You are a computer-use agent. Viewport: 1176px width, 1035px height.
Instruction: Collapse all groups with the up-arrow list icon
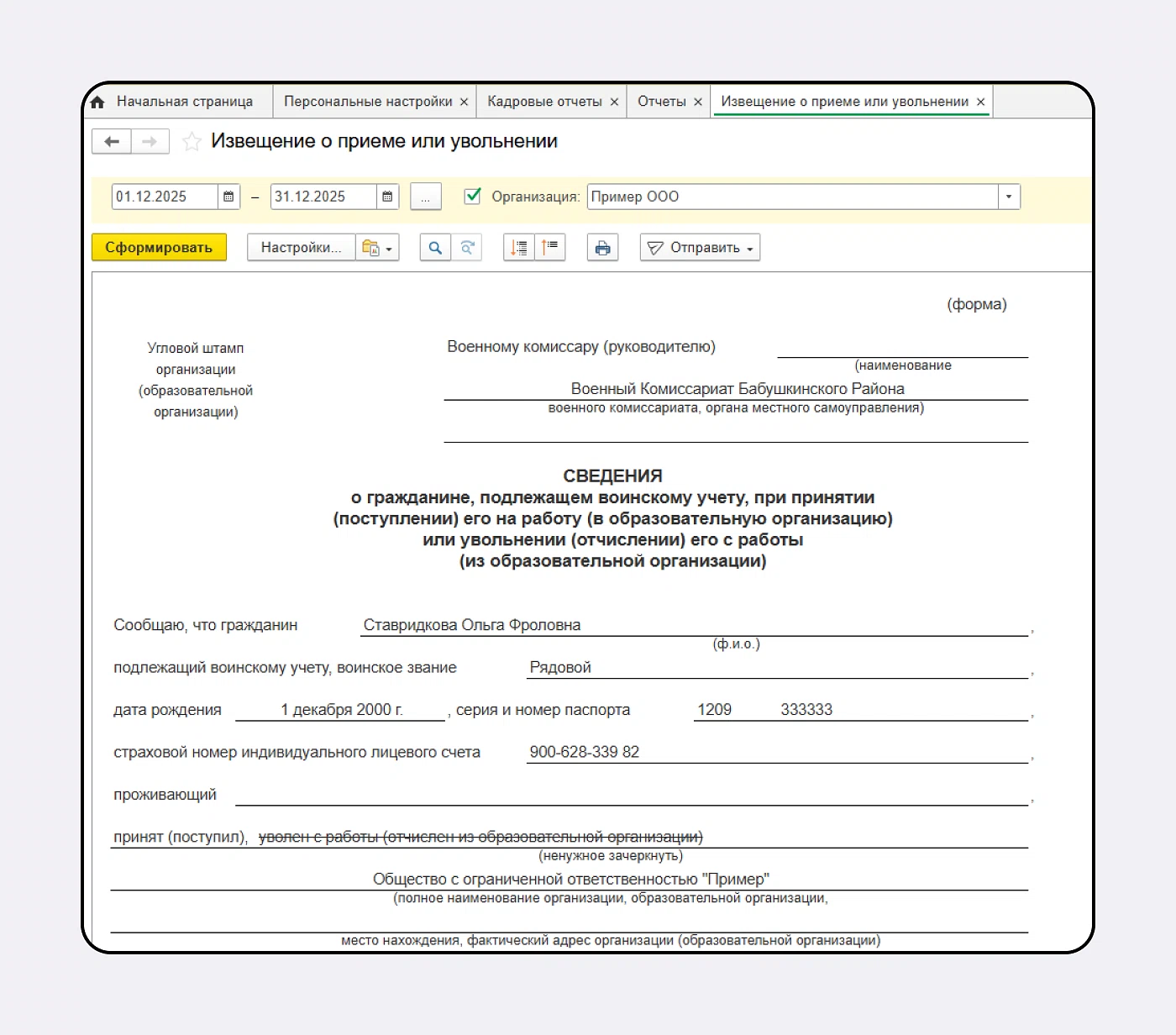click(x=550, y=248)
